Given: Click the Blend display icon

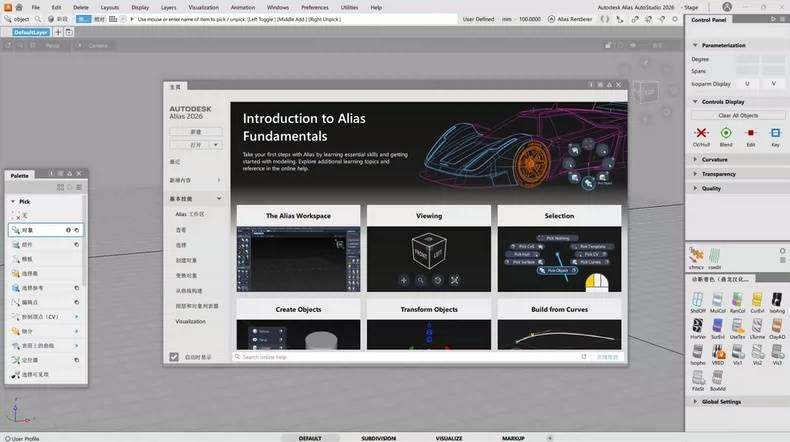Looking at the screenshot, I should 725,132.
